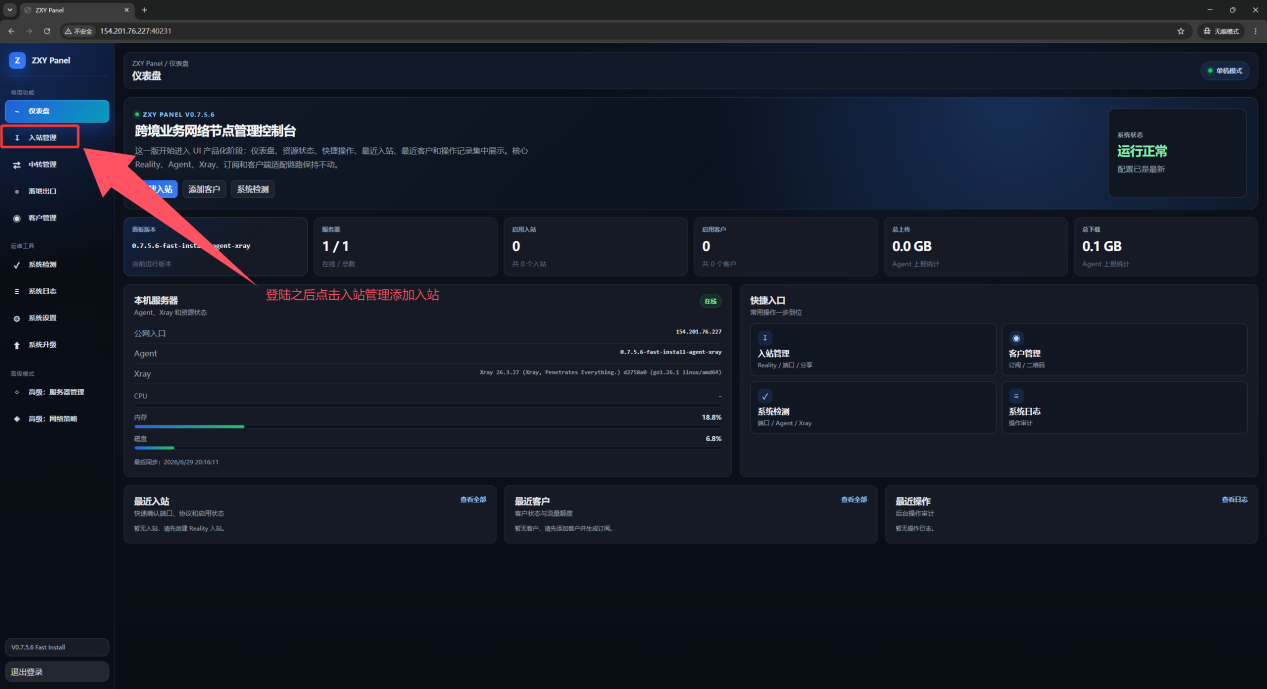Click the Xray version string row
This screenshot has width=1267, height=689.
tap(428, 373)
